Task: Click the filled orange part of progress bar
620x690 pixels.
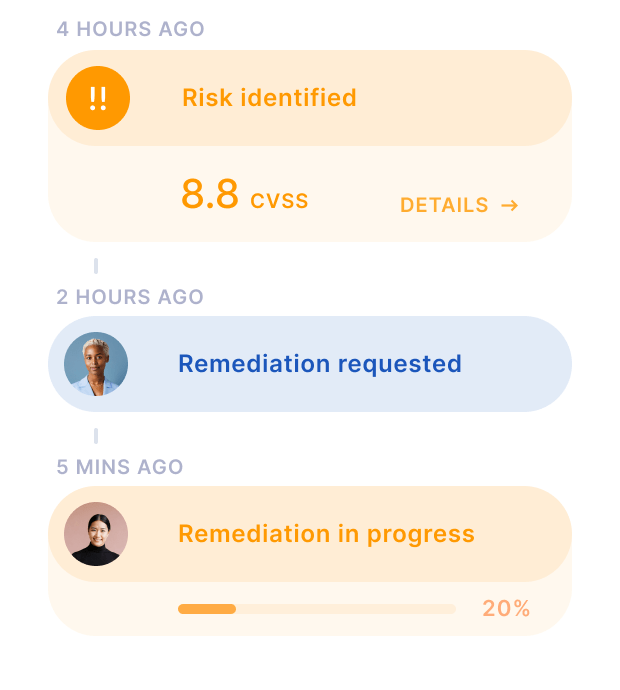Action: pyautogui.click(x=207, y=609)
